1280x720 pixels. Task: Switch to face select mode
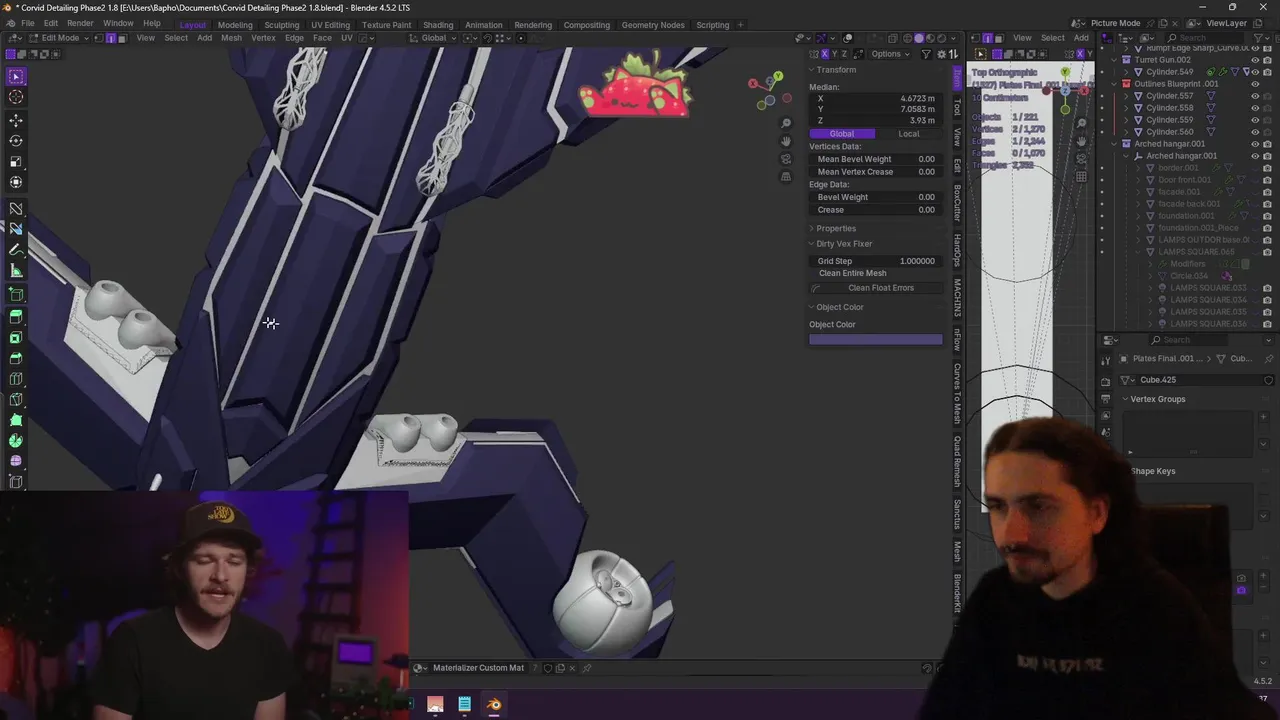tap(122, 38)
